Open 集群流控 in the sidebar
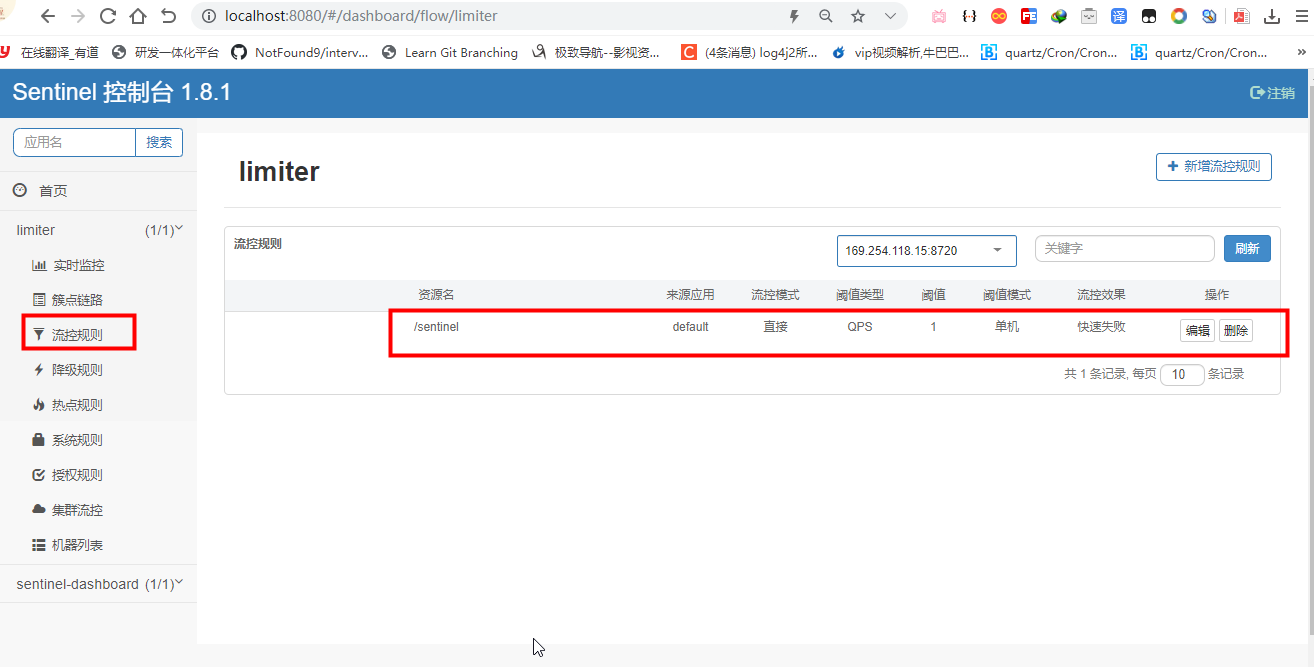Screen dimensions: 1314x667 [78, 510]
